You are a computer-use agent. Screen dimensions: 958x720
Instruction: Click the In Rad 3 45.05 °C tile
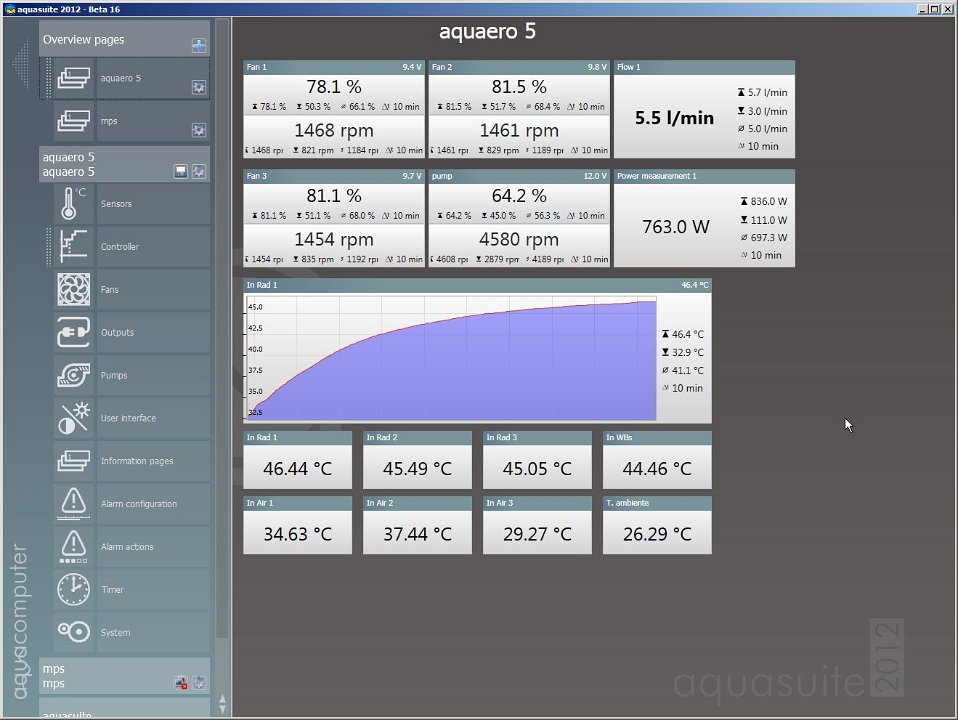(x=537, y=460)
